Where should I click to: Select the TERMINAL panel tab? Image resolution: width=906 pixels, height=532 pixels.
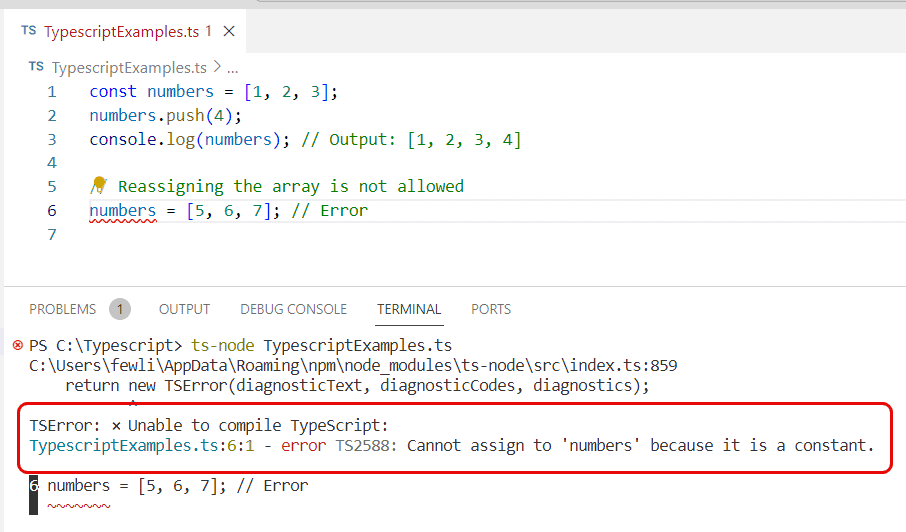click(x=409, y=309)
